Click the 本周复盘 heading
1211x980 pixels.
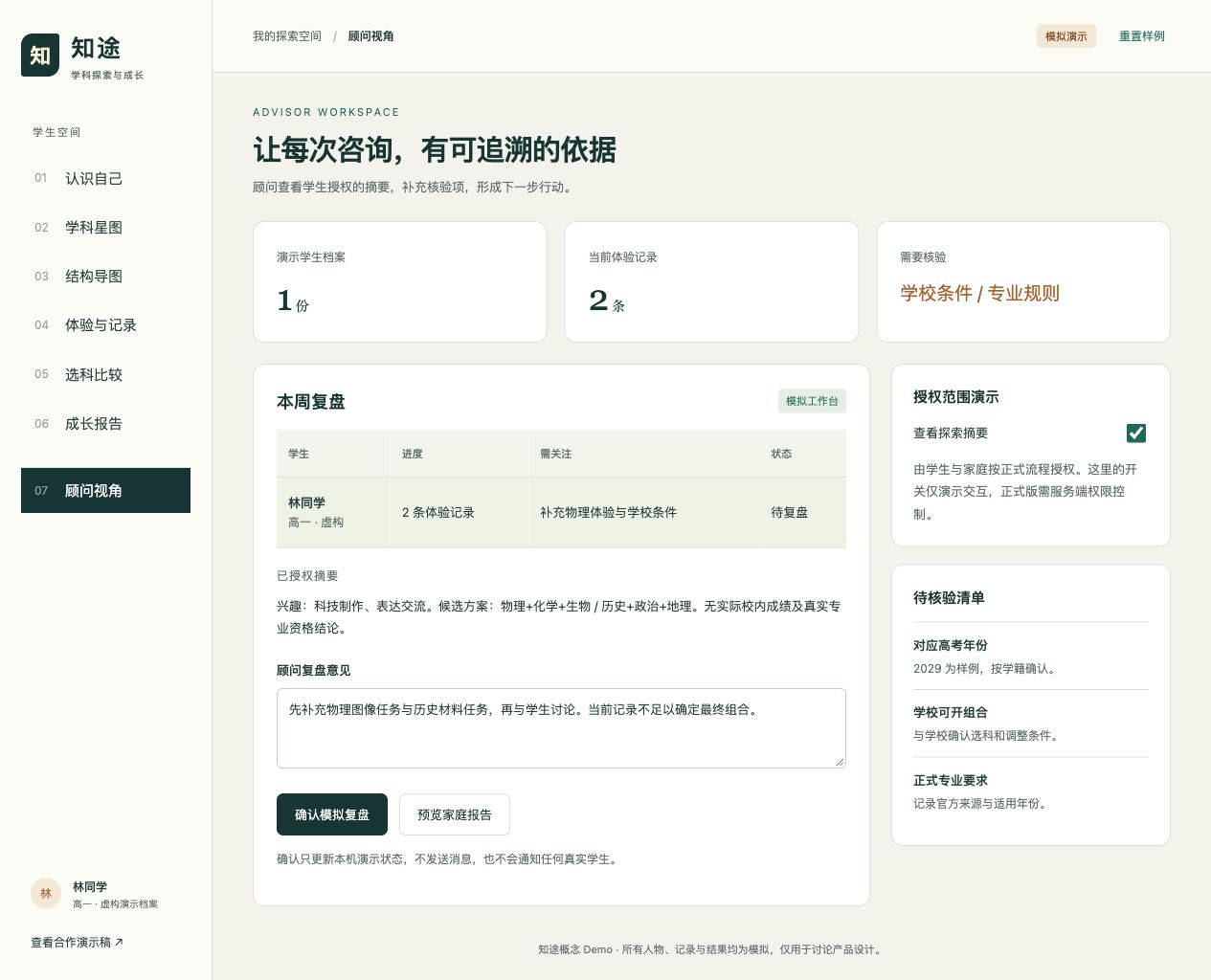[x=311, y=402]
